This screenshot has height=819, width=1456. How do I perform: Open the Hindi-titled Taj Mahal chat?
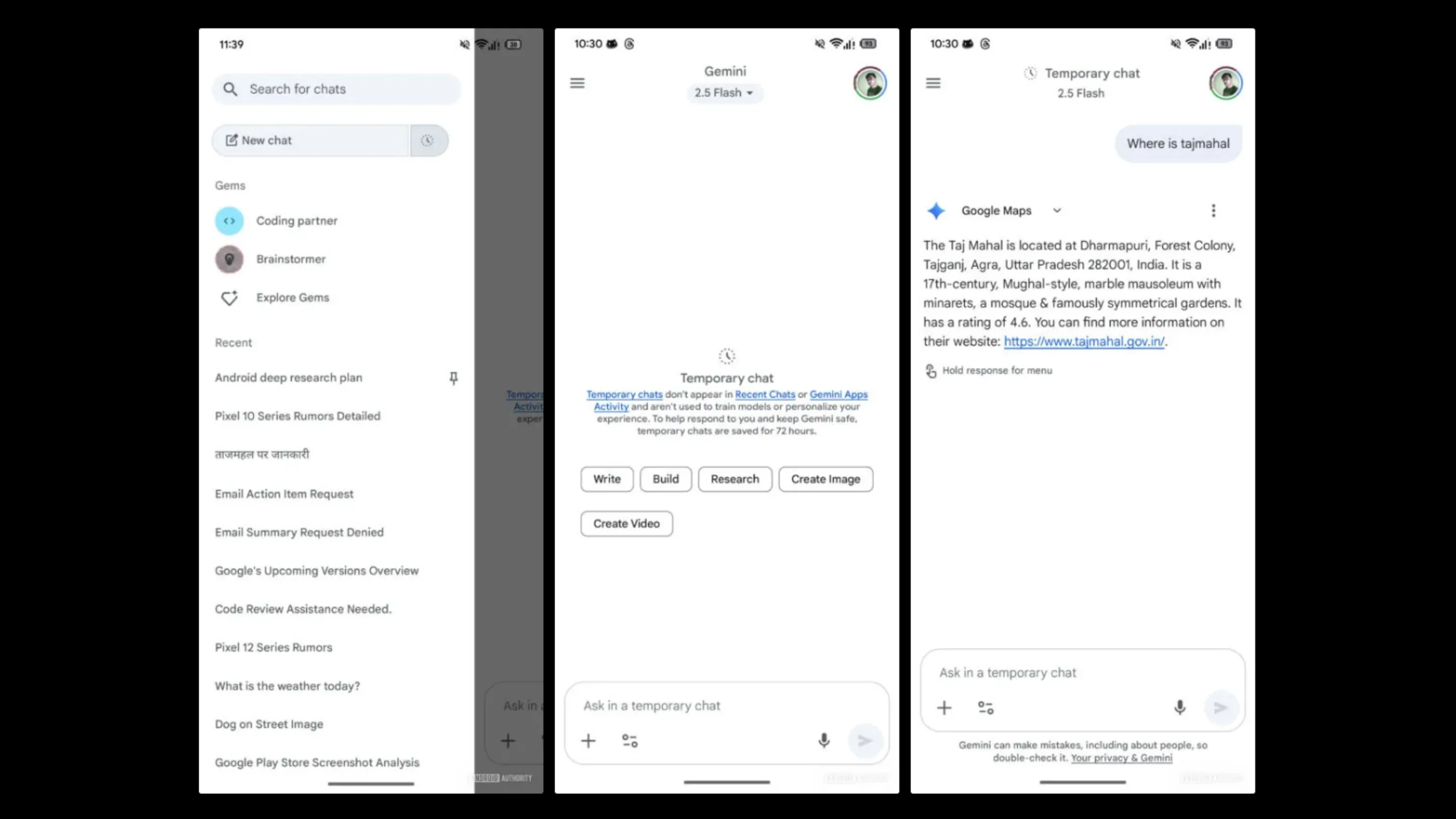(262, 454)
